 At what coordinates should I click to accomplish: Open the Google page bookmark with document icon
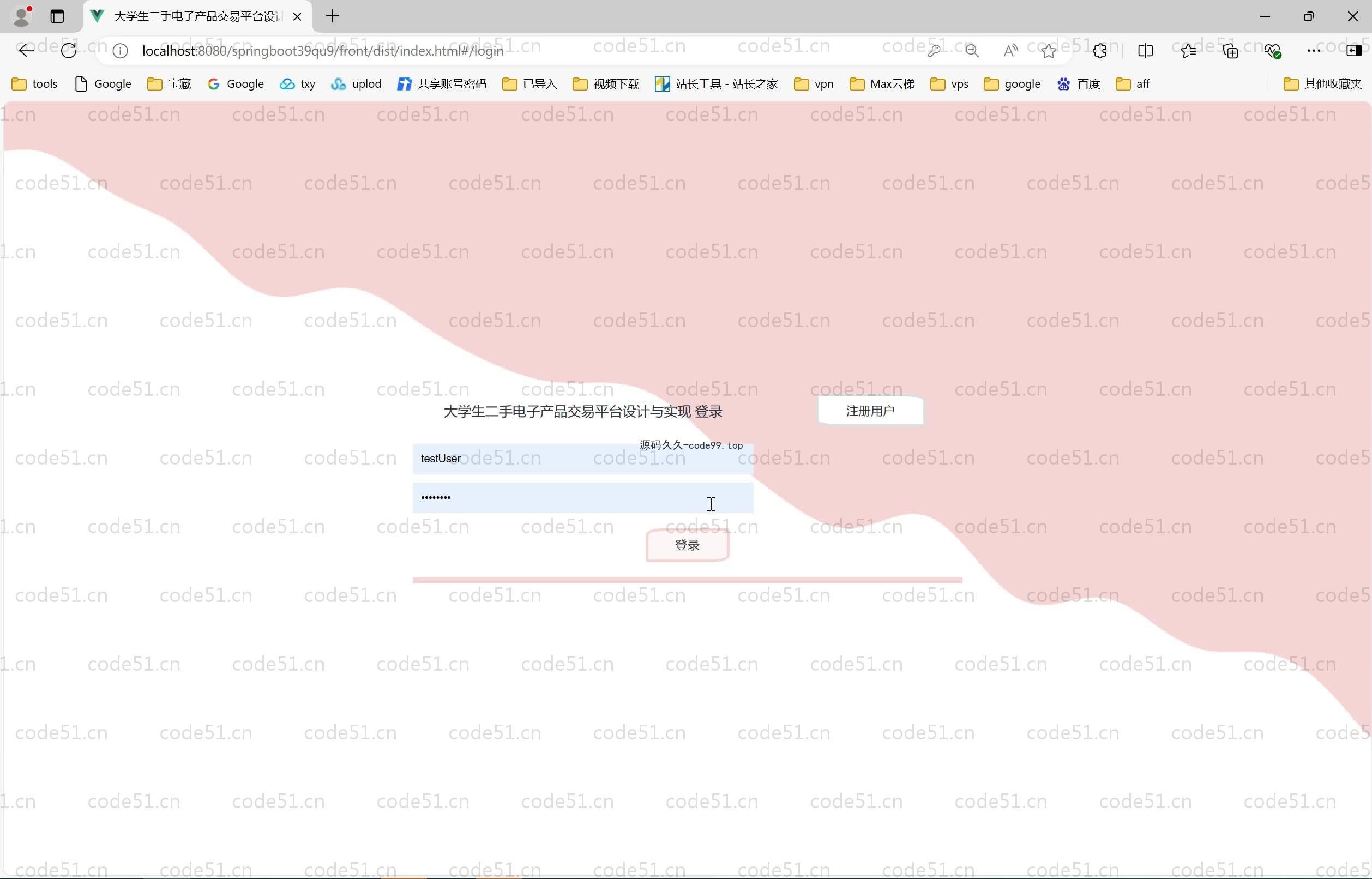[x=103, y=84]
